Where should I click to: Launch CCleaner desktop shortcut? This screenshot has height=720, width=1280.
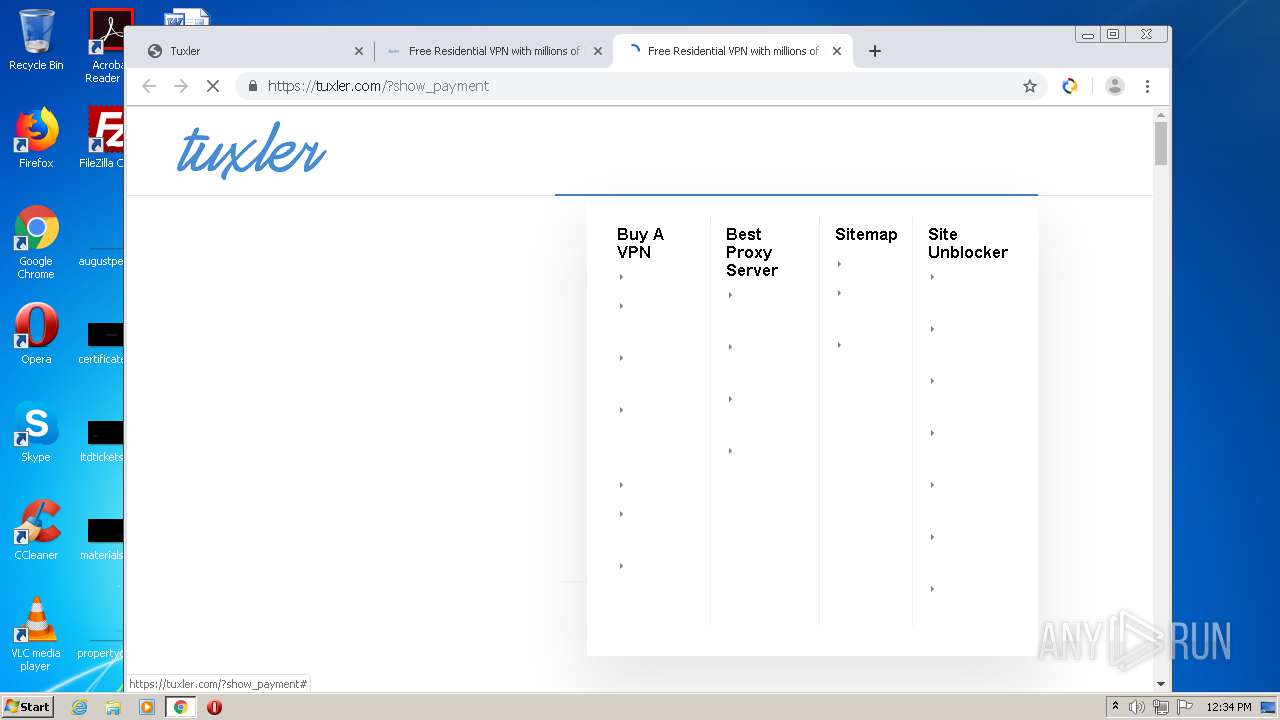(x=36, y=530)
